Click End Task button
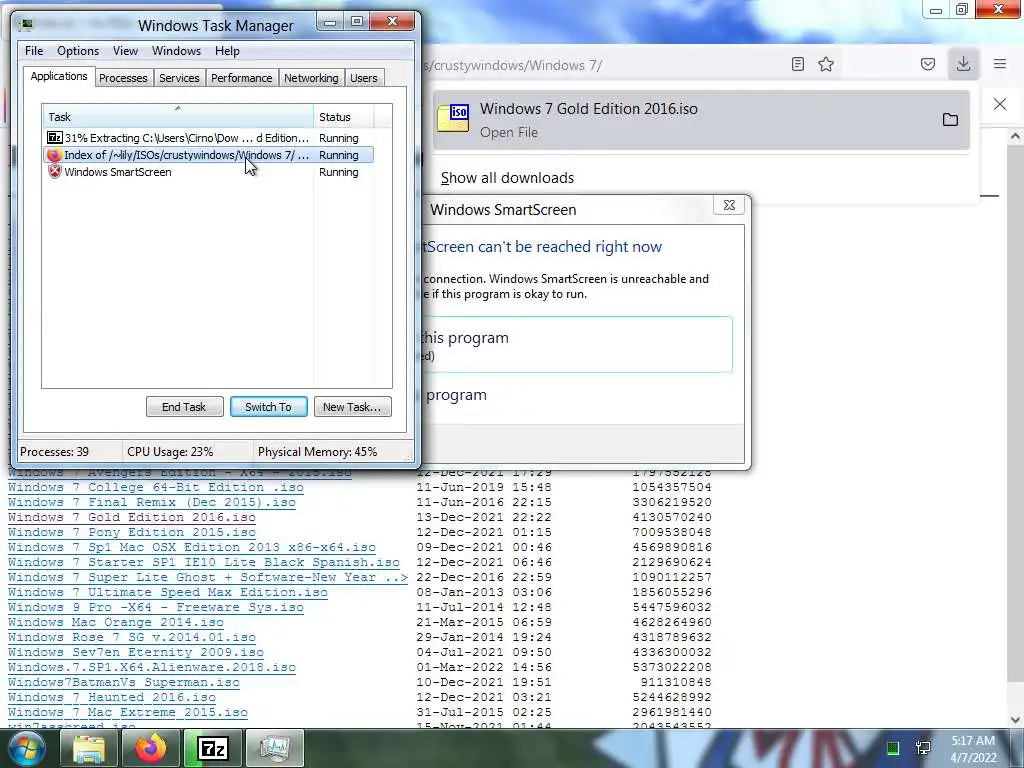This screenshot has width=1024, height=768. (x=184, y=407)
